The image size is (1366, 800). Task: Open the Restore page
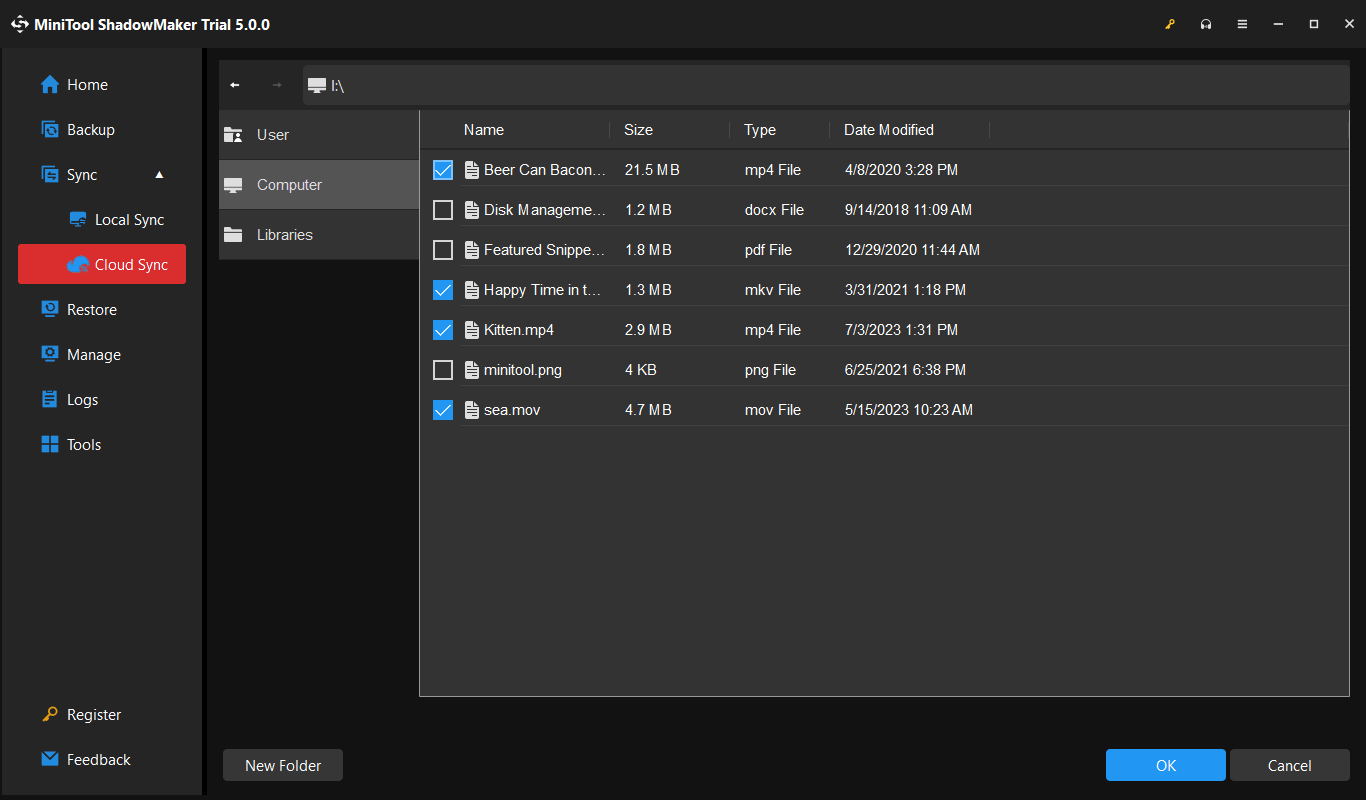point(102,310)
